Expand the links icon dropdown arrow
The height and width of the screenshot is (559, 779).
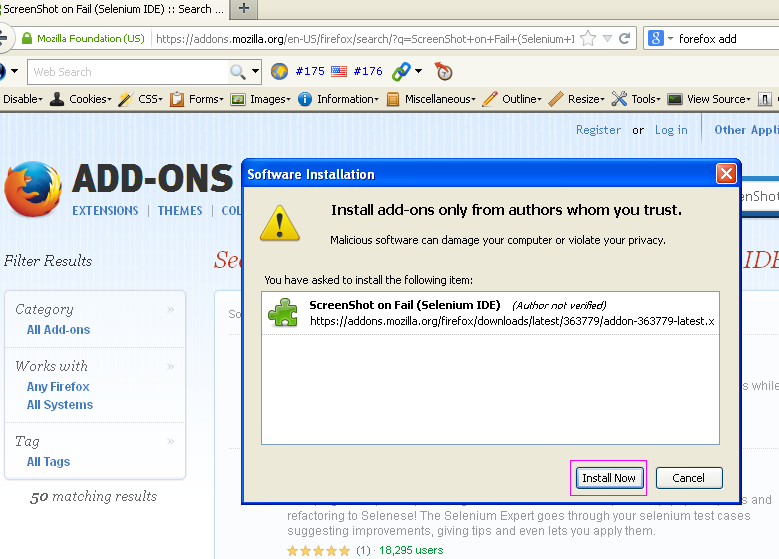click(x=419, y=71)
